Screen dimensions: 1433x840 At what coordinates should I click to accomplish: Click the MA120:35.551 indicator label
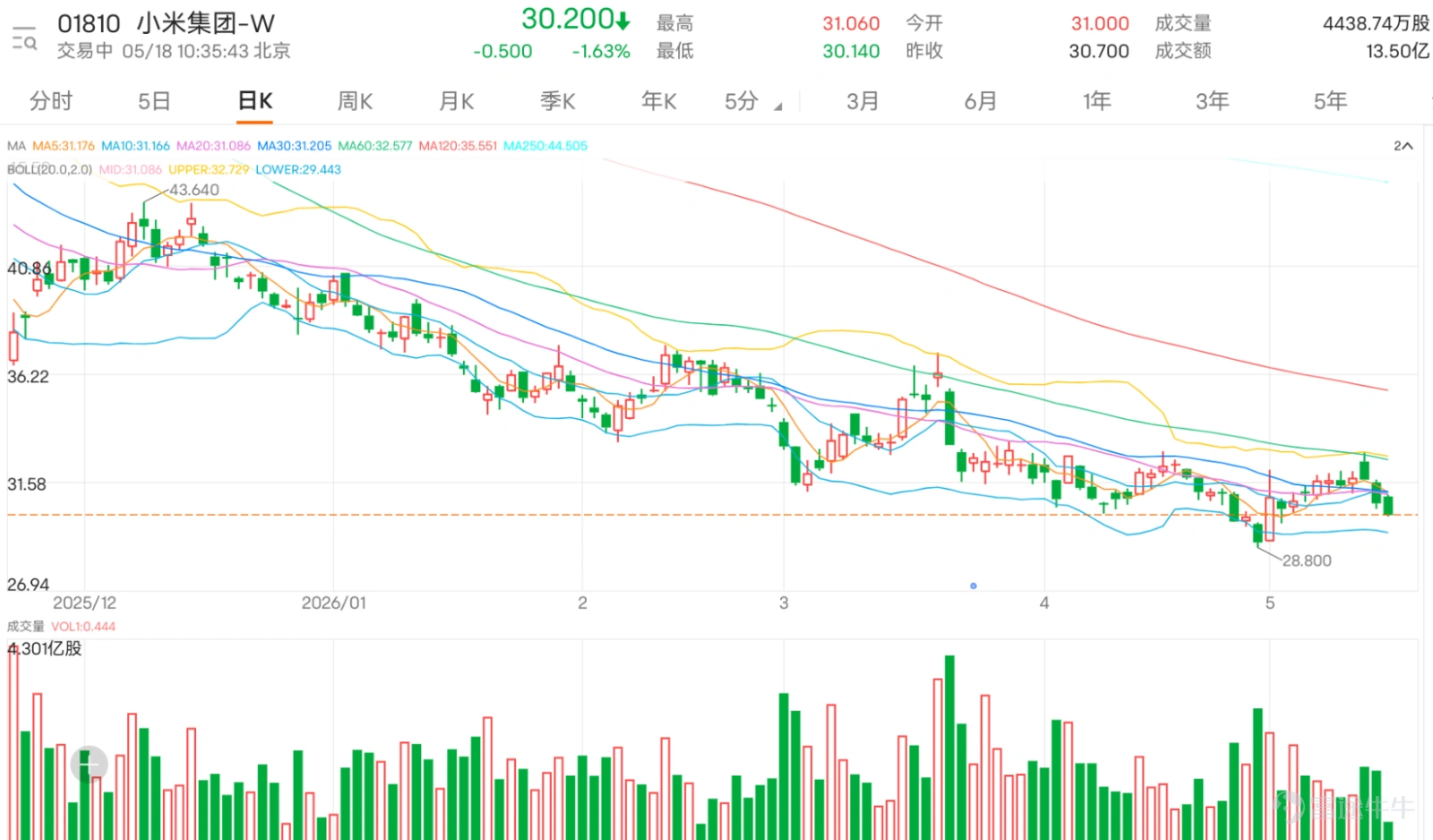(x=458, y=145)
